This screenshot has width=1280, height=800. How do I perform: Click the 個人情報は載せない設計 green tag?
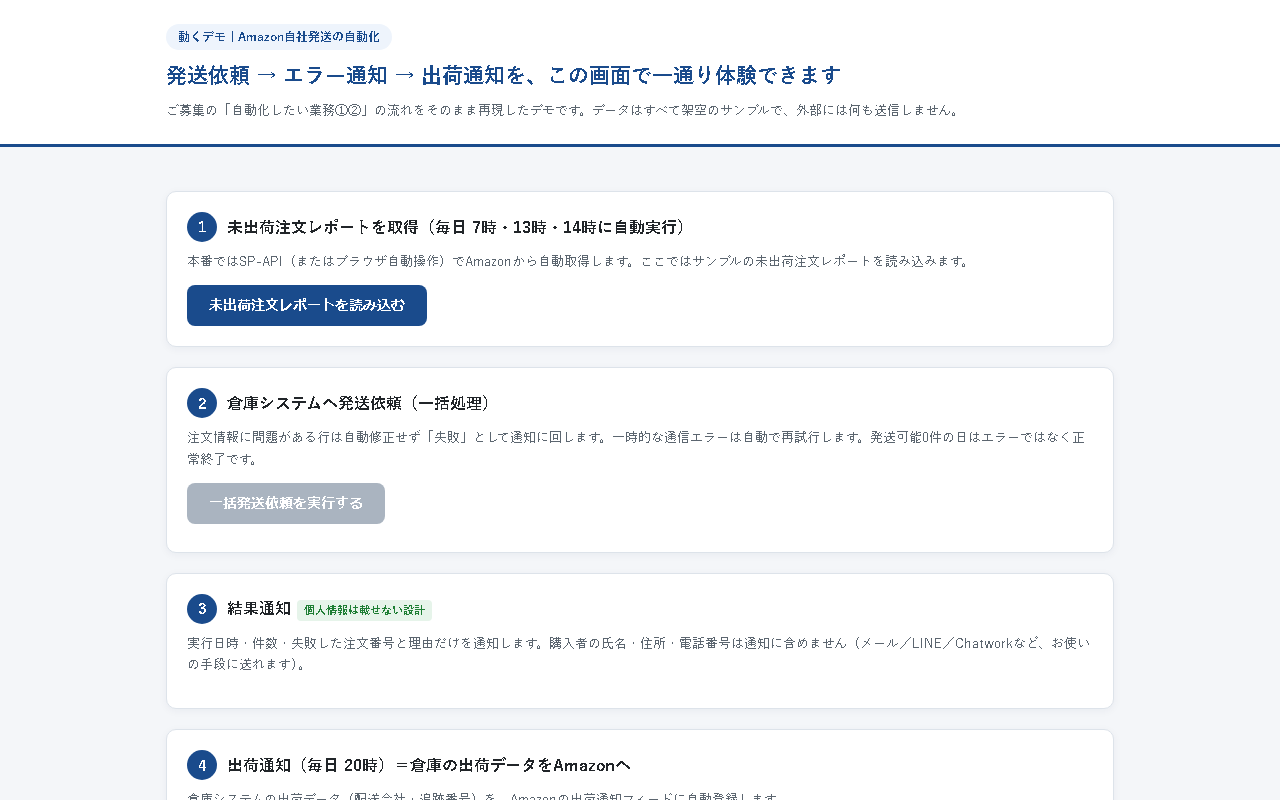[364, 610]
